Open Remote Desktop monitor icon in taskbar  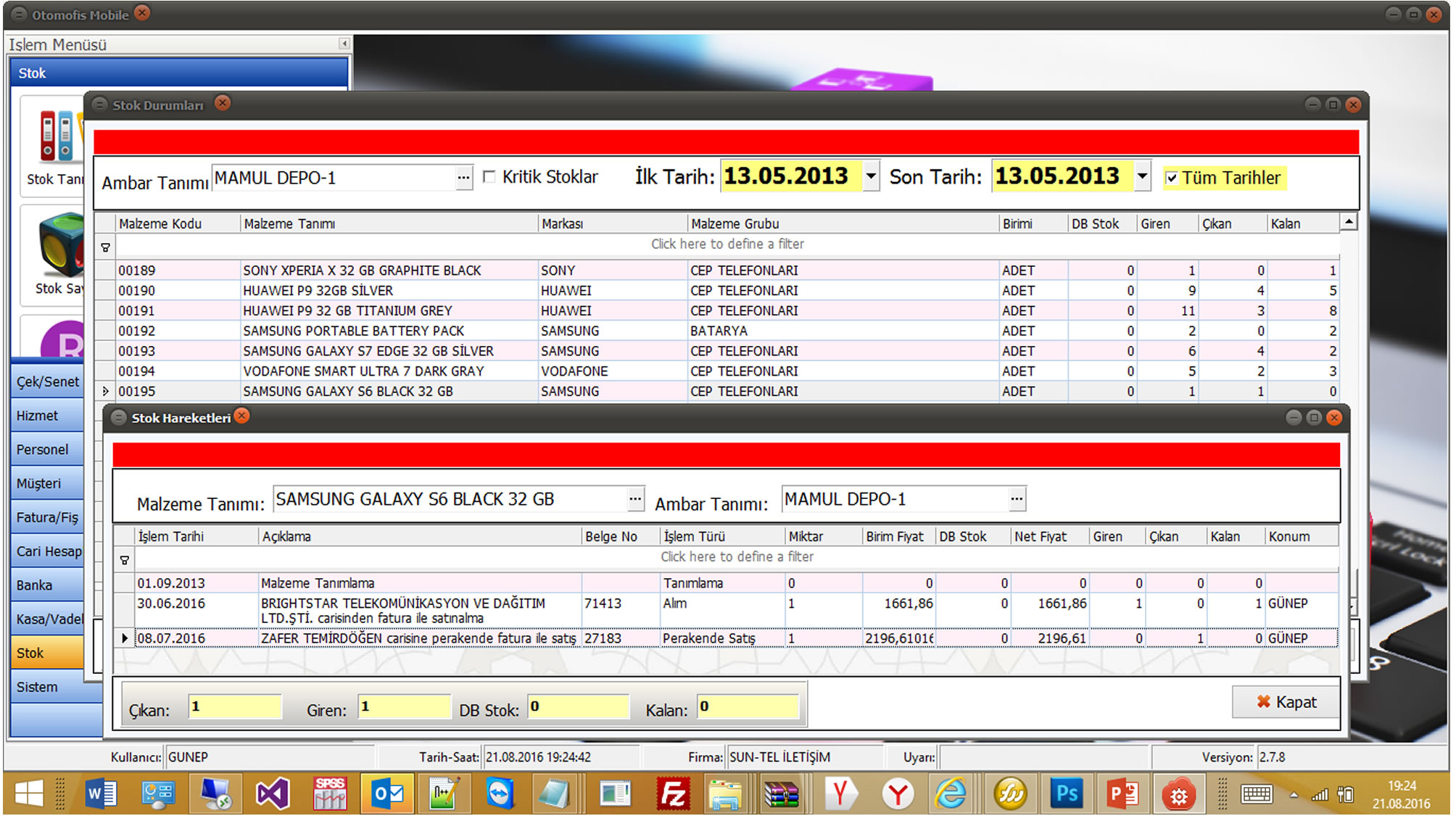click(215, 794)
